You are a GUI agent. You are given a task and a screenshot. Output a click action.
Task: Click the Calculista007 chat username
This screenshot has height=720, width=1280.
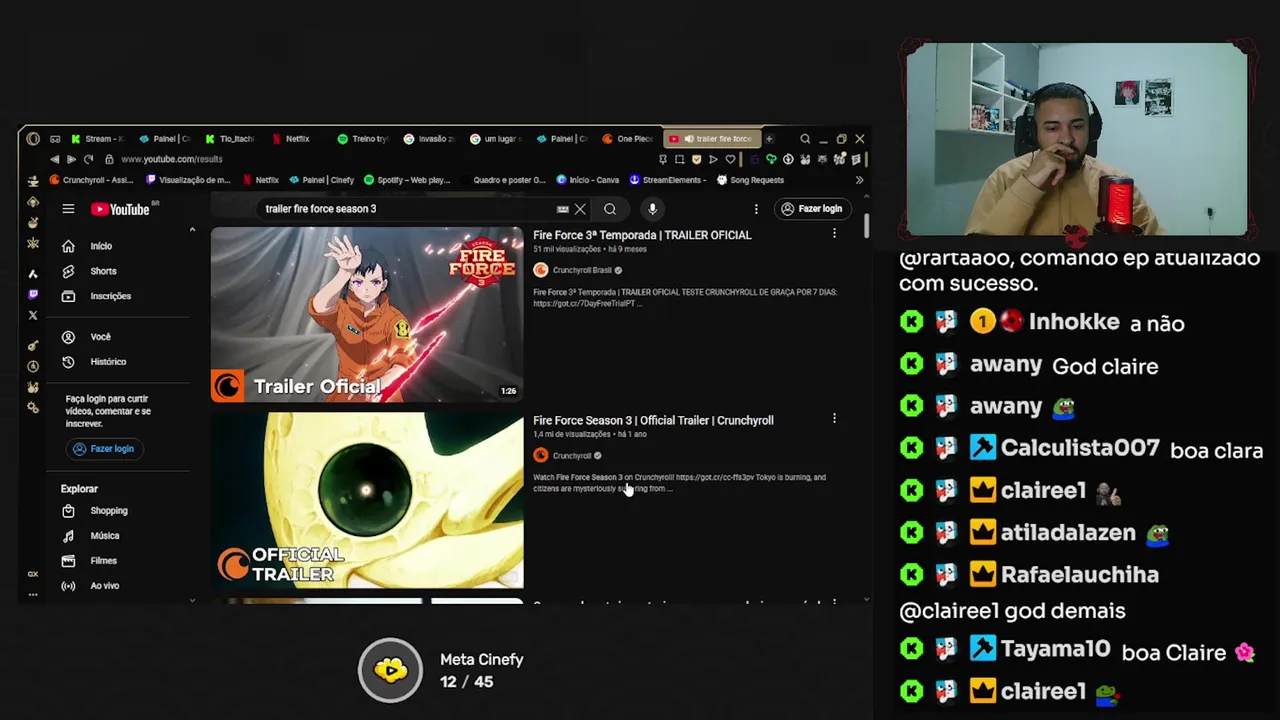1080,448
